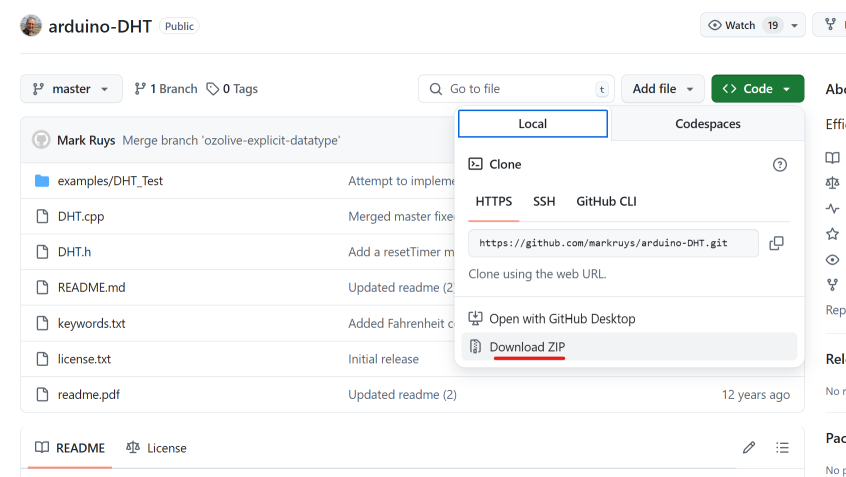Click the clone help question mark icon

(780, 165)
